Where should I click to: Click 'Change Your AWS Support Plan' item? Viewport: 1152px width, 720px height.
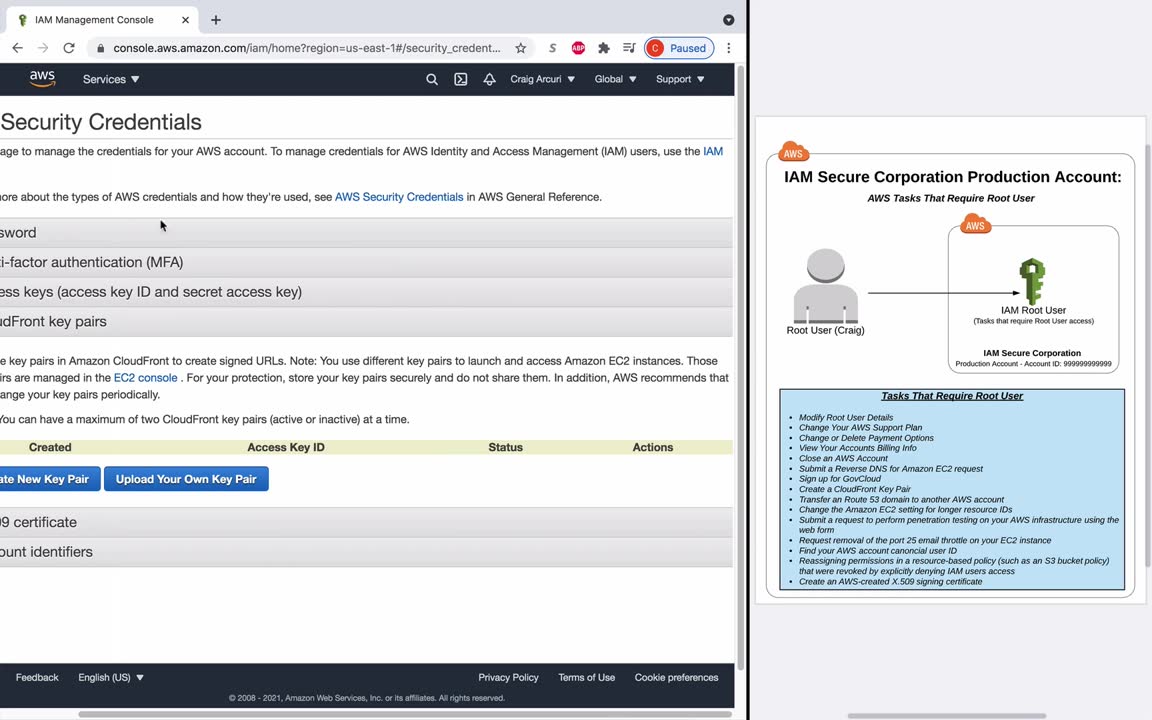[860, 428]
